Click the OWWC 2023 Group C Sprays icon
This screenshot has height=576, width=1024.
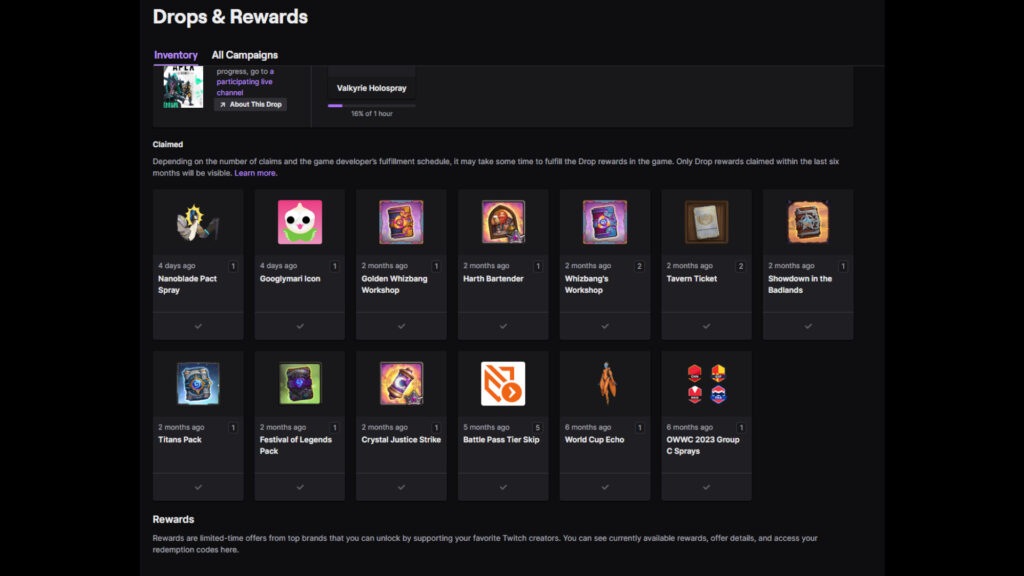706,383
